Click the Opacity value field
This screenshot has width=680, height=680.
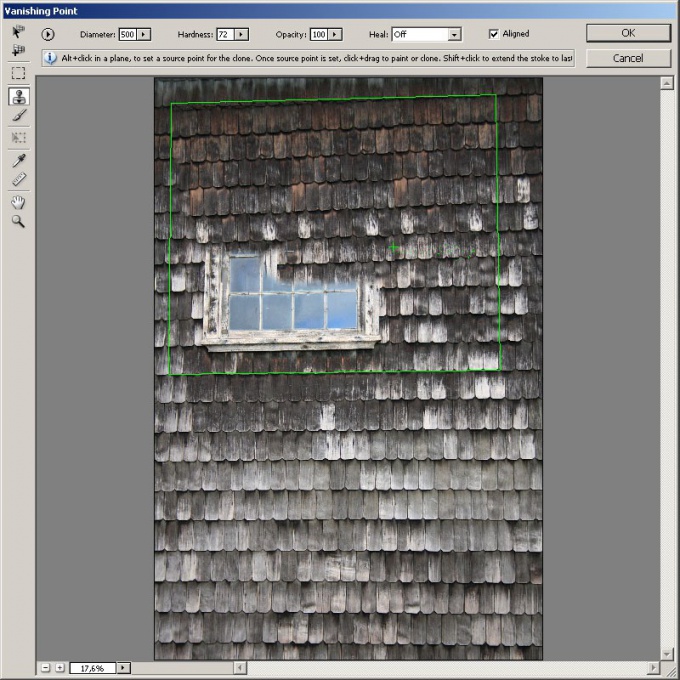pyautogui.click(x=319, y=34)
